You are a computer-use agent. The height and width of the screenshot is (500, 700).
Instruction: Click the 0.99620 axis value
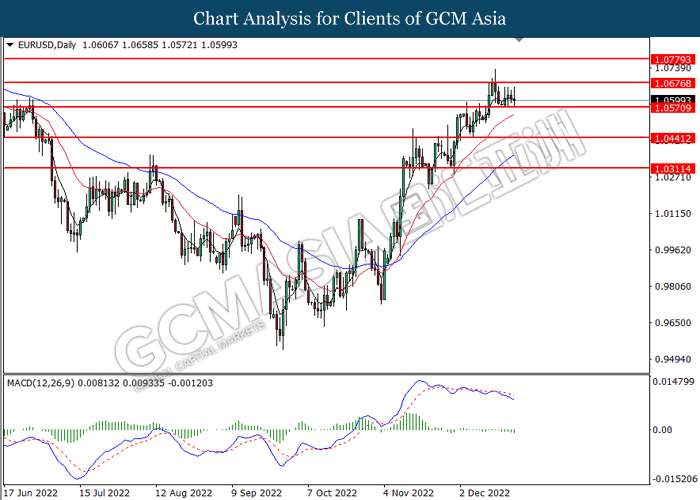(673, 250)
